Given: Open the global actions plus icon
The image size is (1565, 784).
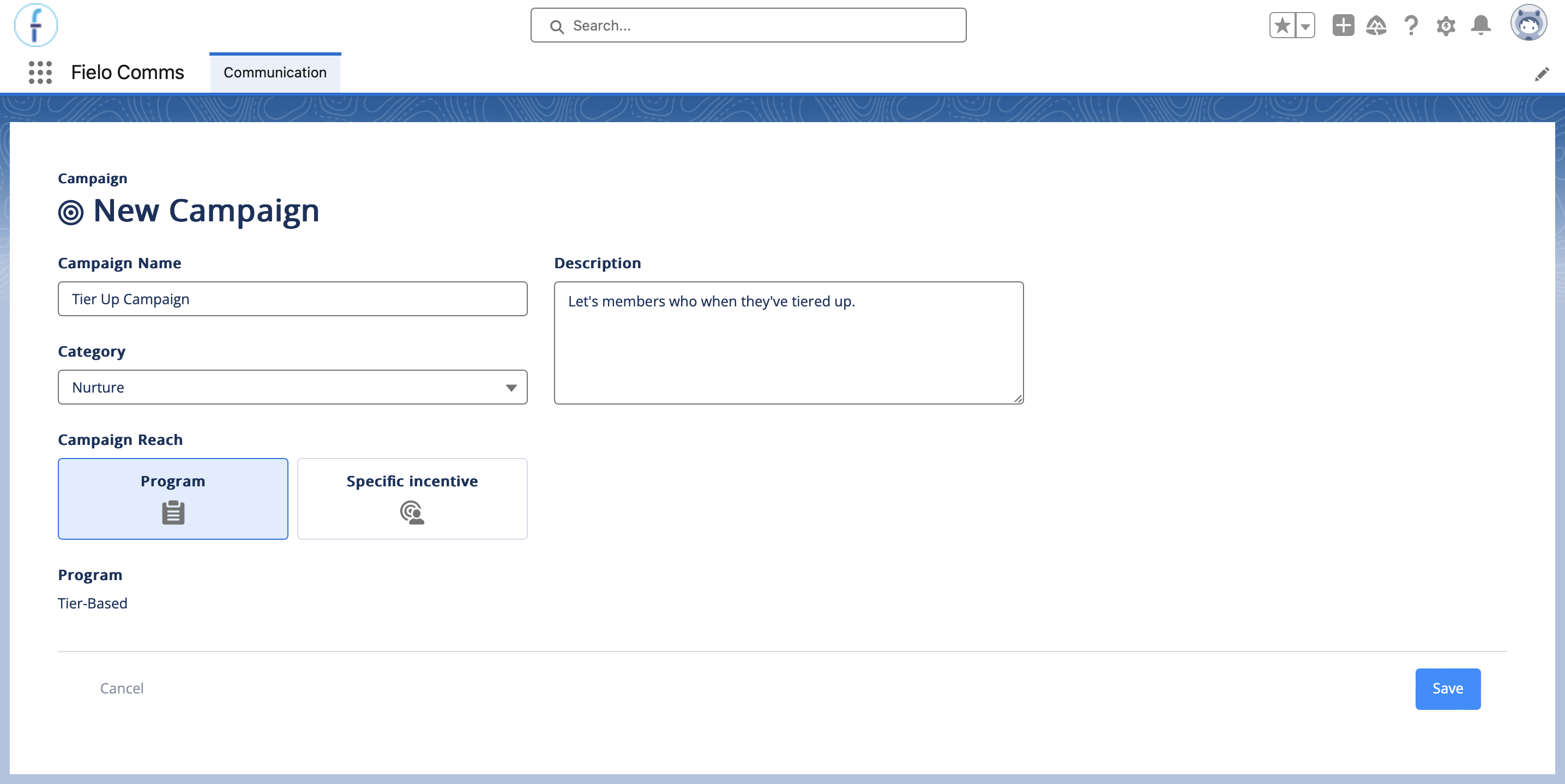Looking at the screenshot, I should [x=1343, y=26].
